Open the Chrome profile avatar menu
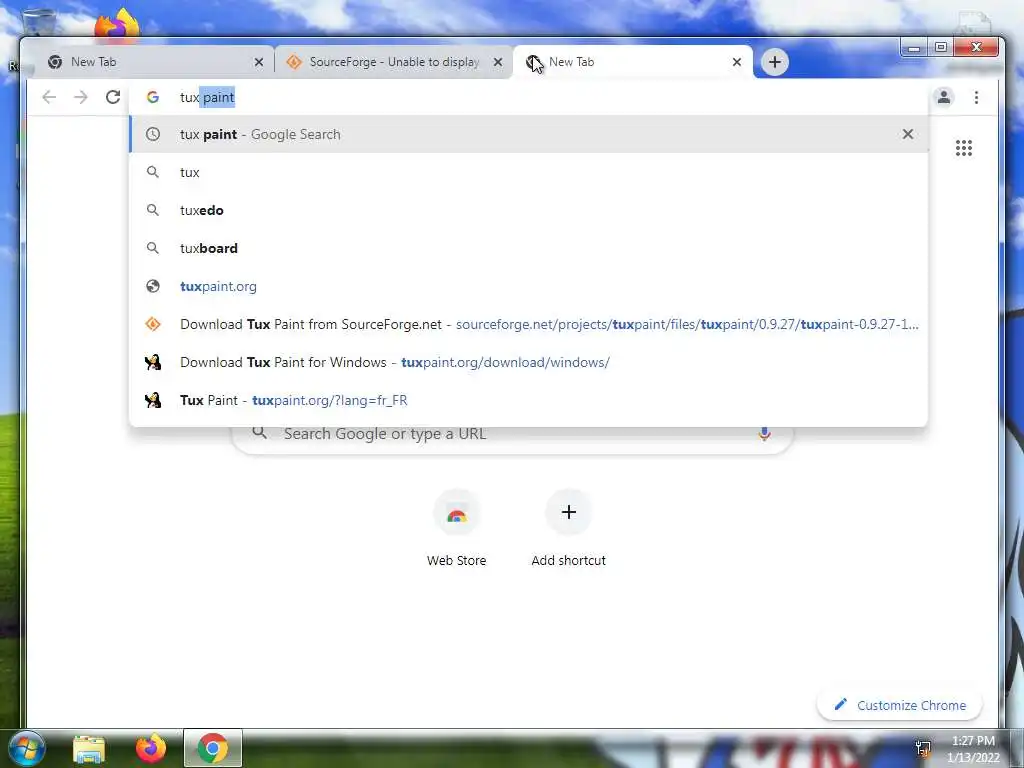 [944, 97]
